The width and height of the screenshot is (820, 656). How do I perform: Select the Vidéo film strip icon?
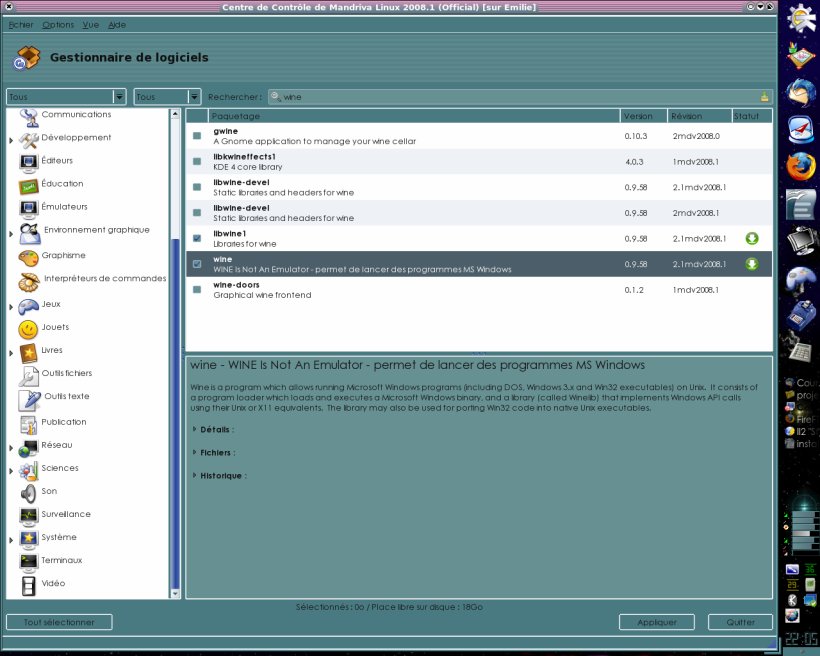29,586
